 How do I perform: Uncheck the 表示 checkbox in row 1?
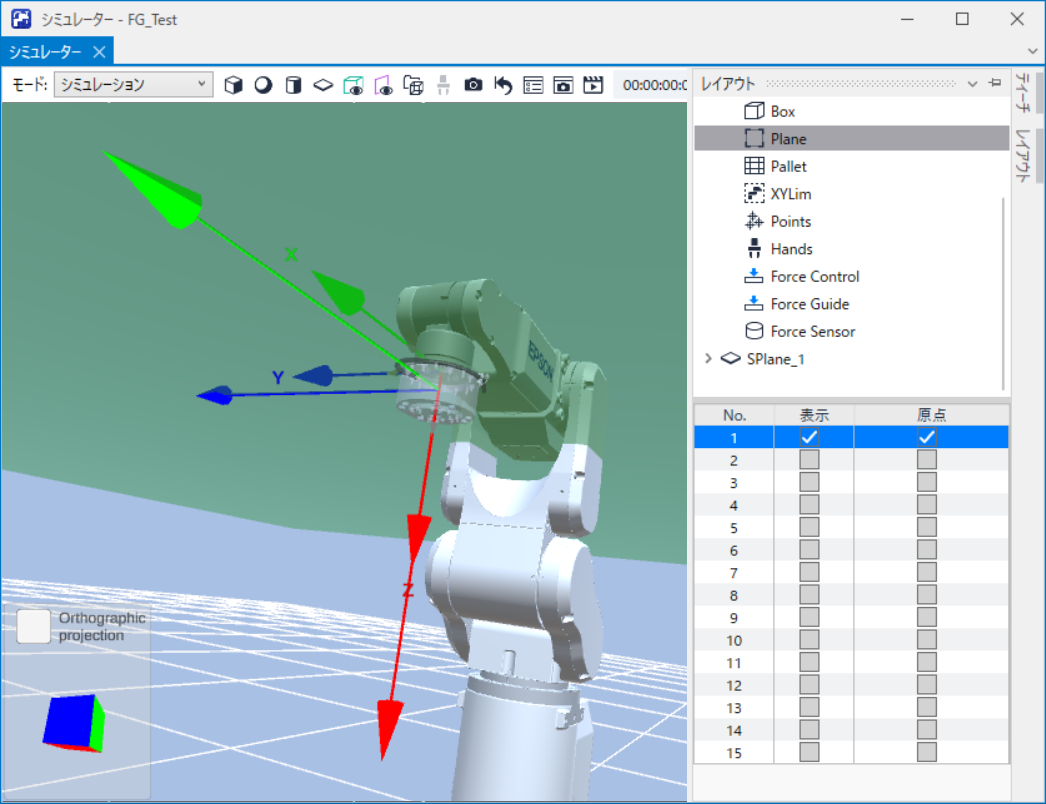click(x=809, y=438)
